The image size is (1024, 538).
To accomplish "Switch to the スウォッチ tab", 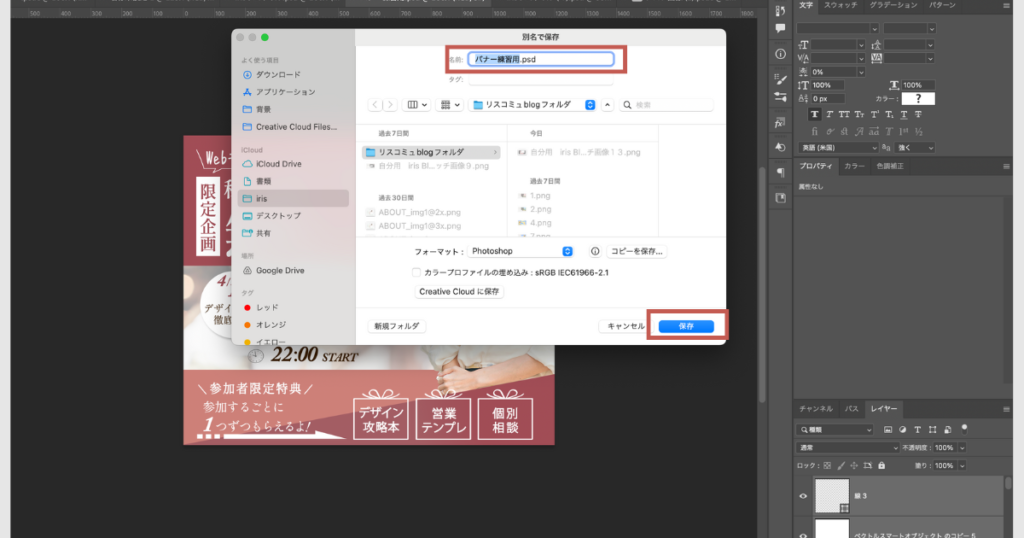I will pyautogui.click(x=840, y=5).
